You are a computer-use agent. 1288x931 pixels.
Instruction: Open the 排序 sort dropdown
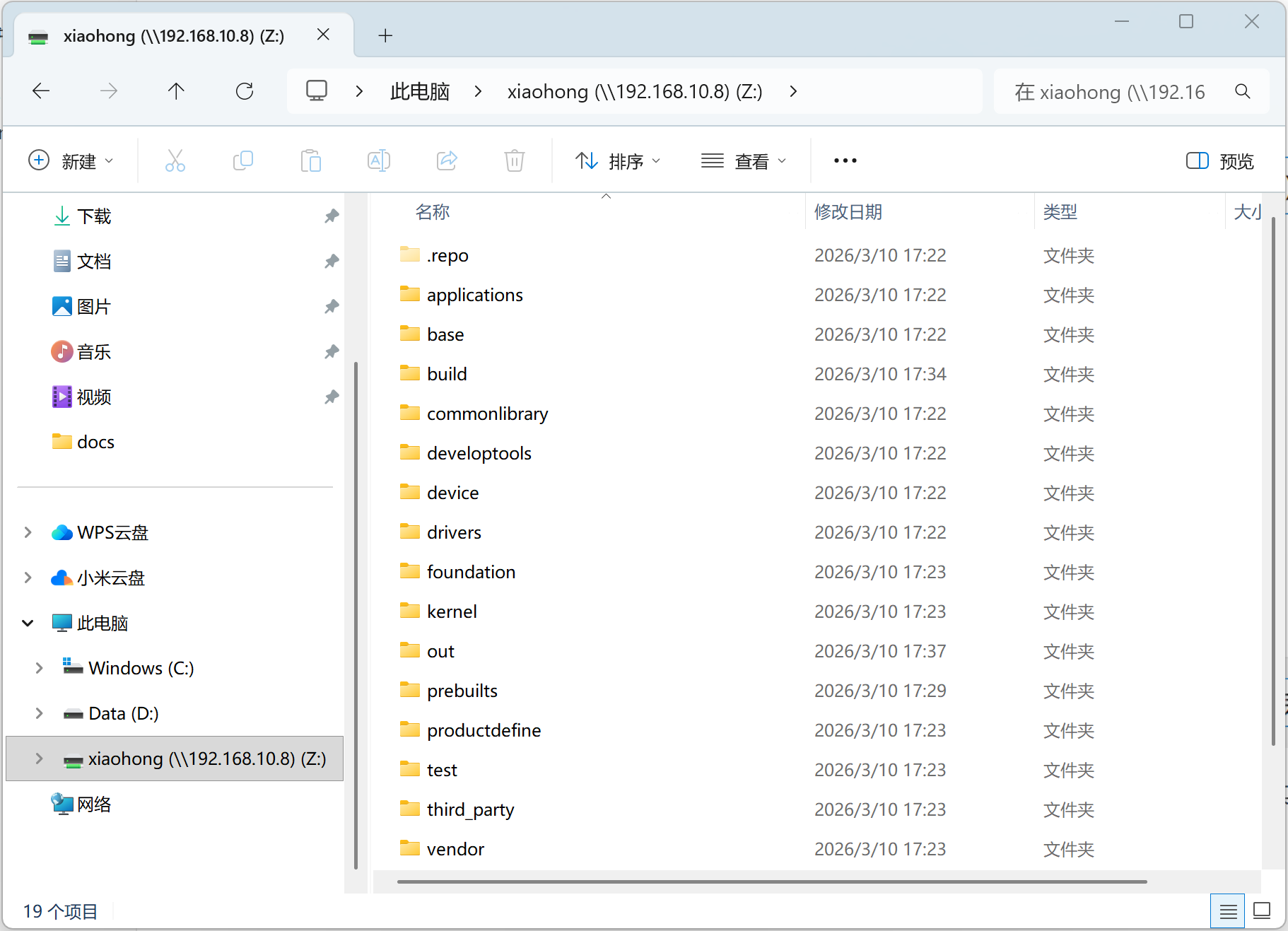click(618, 161)
